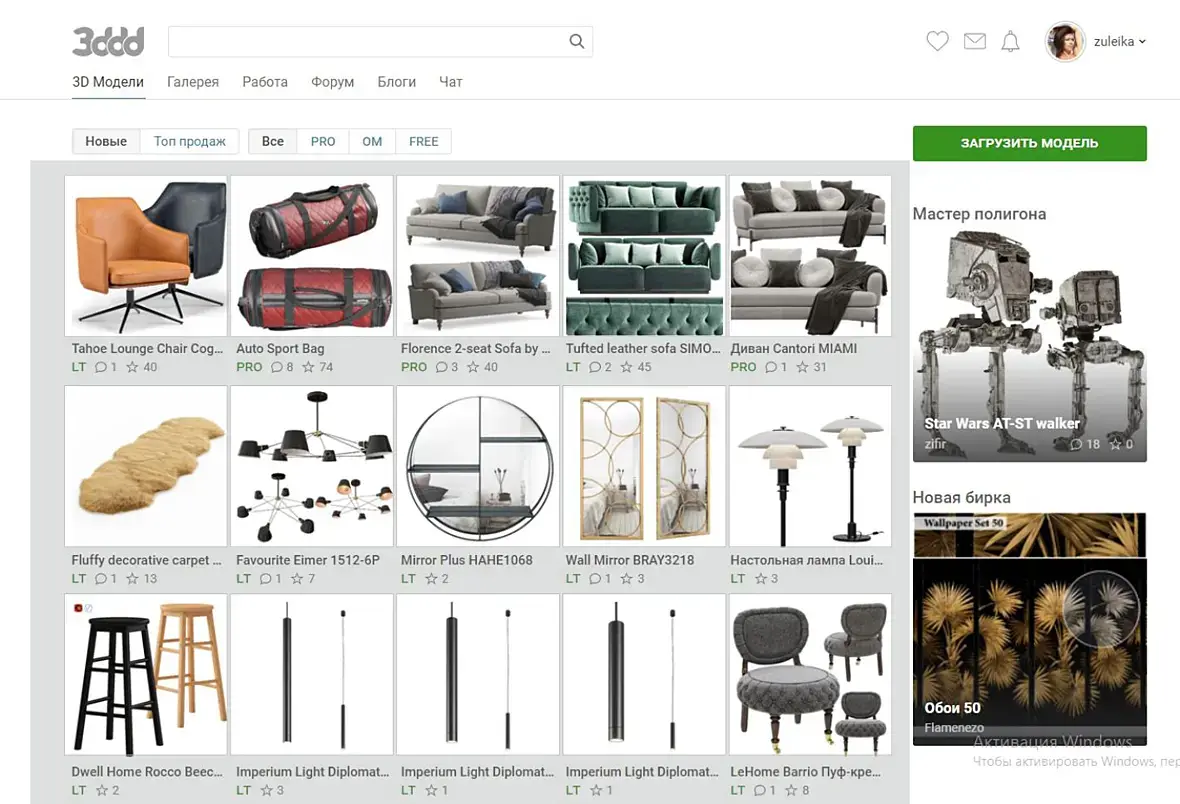Open favorites heart icon
The image size is (1180, 804).
(x=937, y=41)
